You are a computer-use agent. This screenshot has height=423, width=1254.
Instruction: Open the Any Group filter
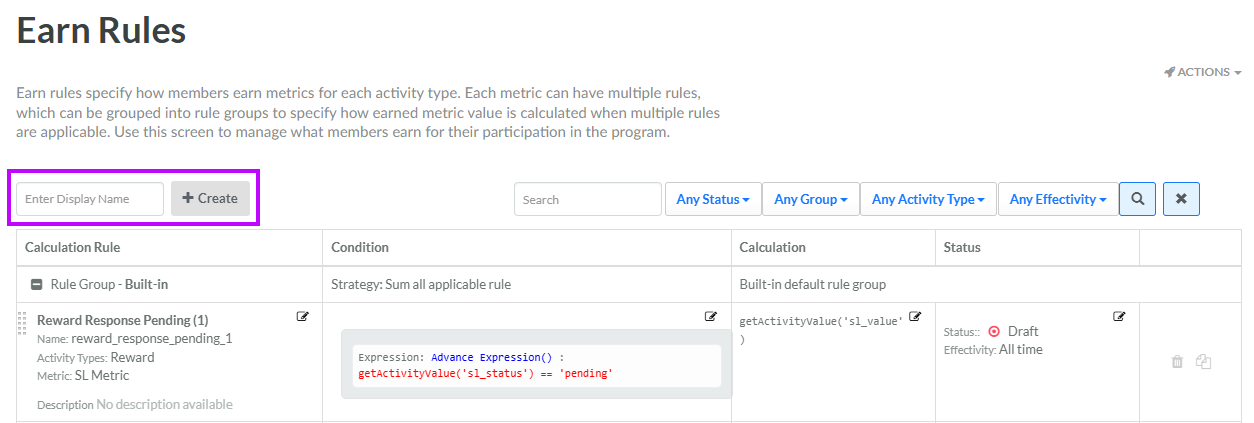pos(810,199)
